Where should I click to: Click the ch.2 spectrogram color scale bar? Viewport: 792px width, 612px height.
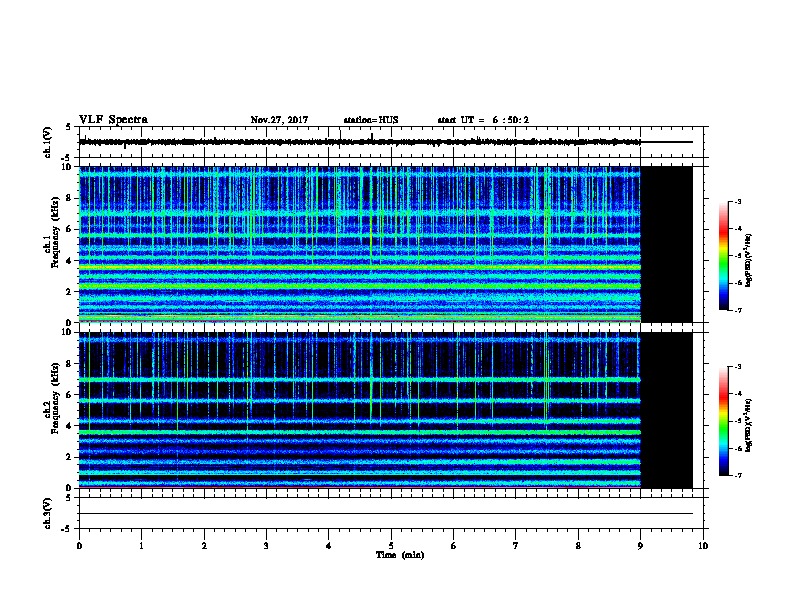(723, 421)
